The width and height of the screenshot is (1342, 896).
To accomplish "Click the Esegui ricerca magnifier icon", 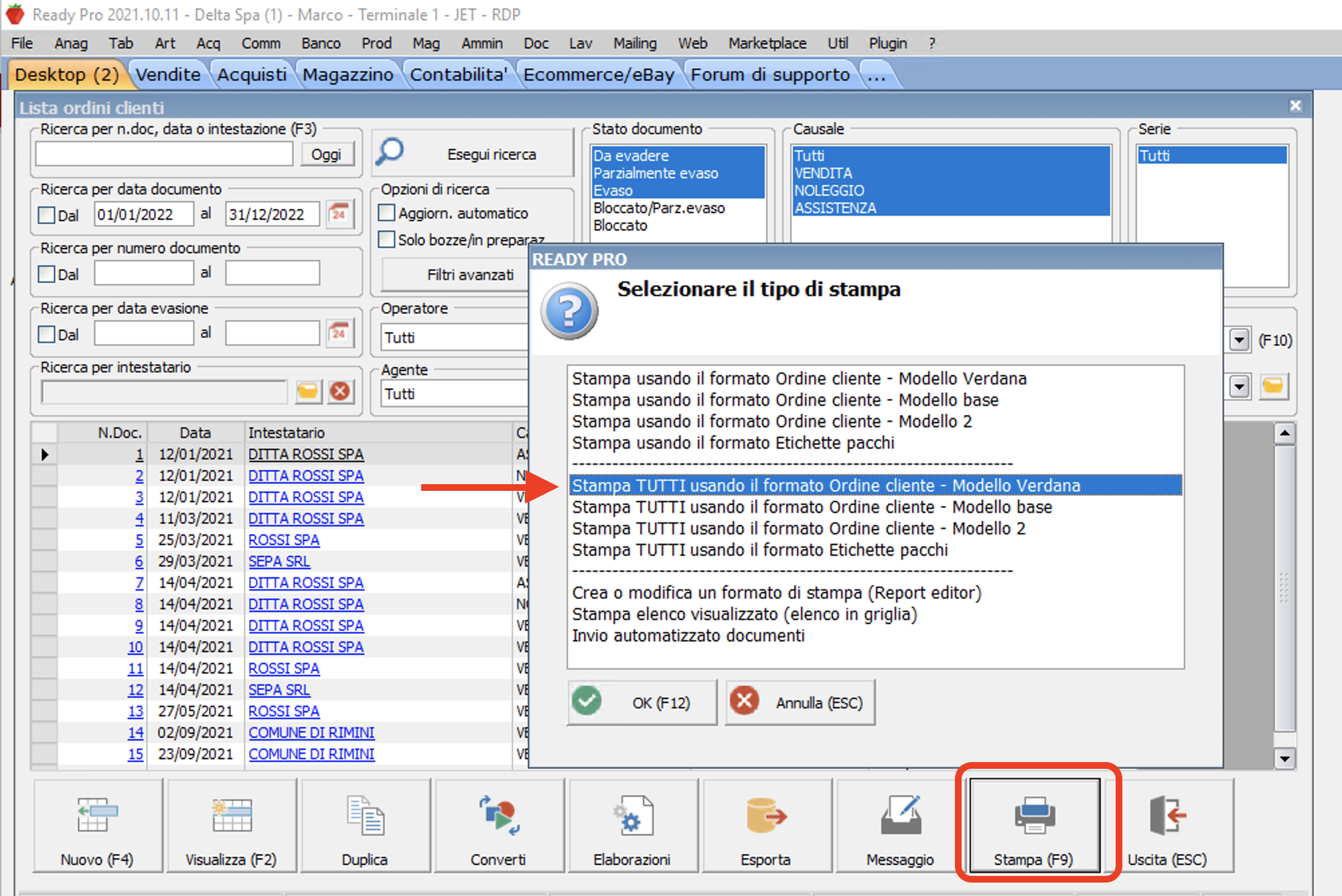I will pyautogui.click(x=390, y=153).
